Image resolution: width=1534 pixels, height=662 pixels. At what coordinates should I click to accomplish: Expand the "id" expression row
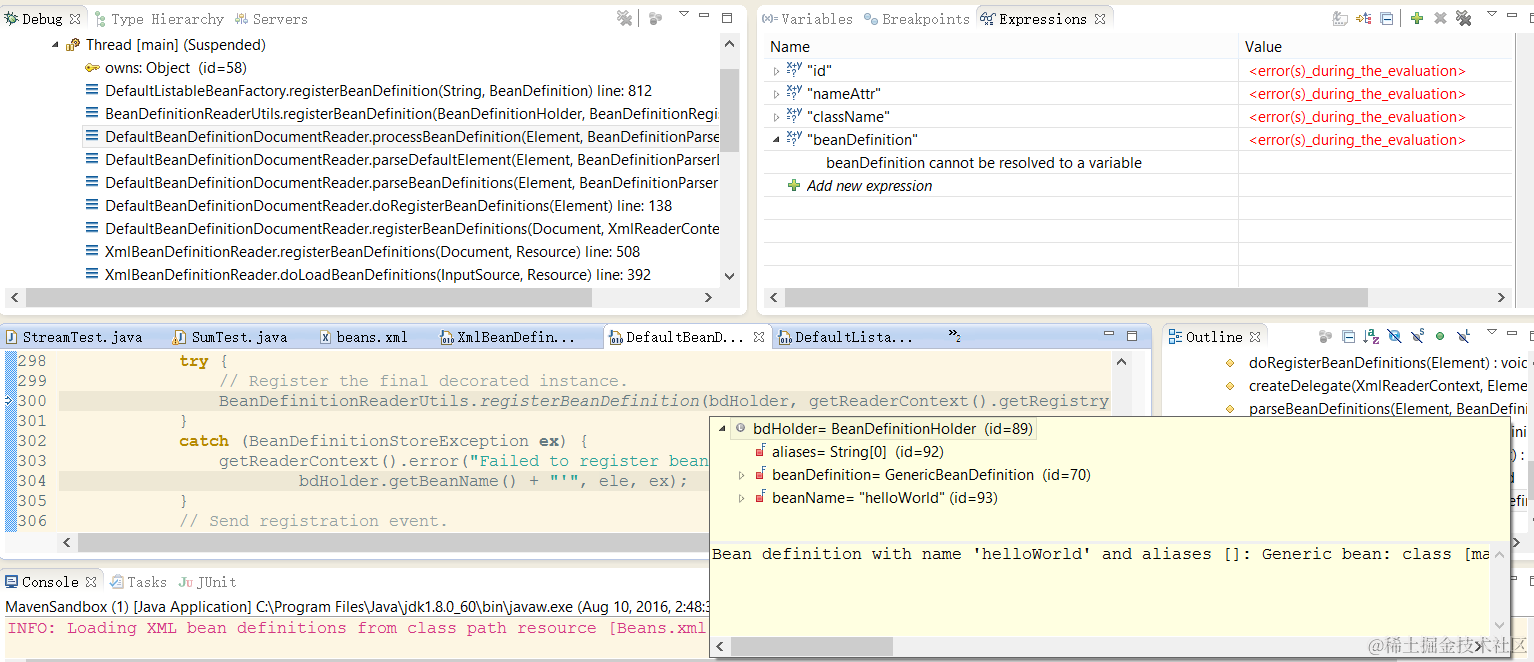click(x=777, y=71)
